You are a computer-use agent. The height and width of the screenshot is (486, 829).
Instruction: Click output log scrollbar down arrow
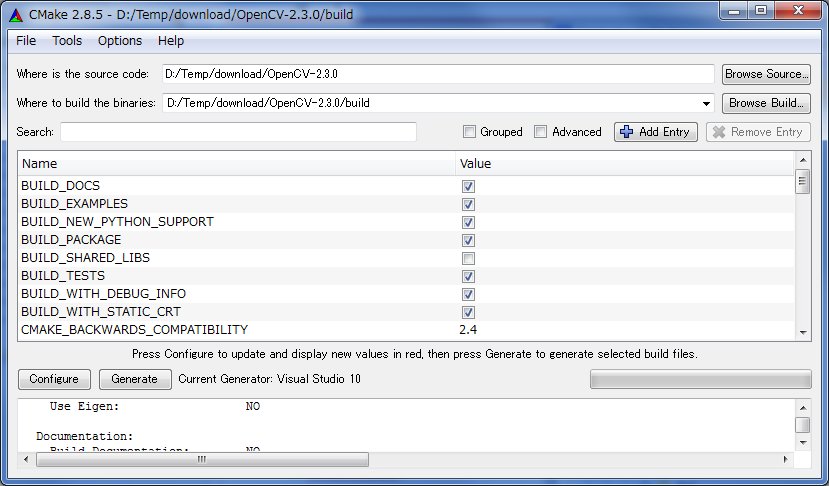point(803,443)
